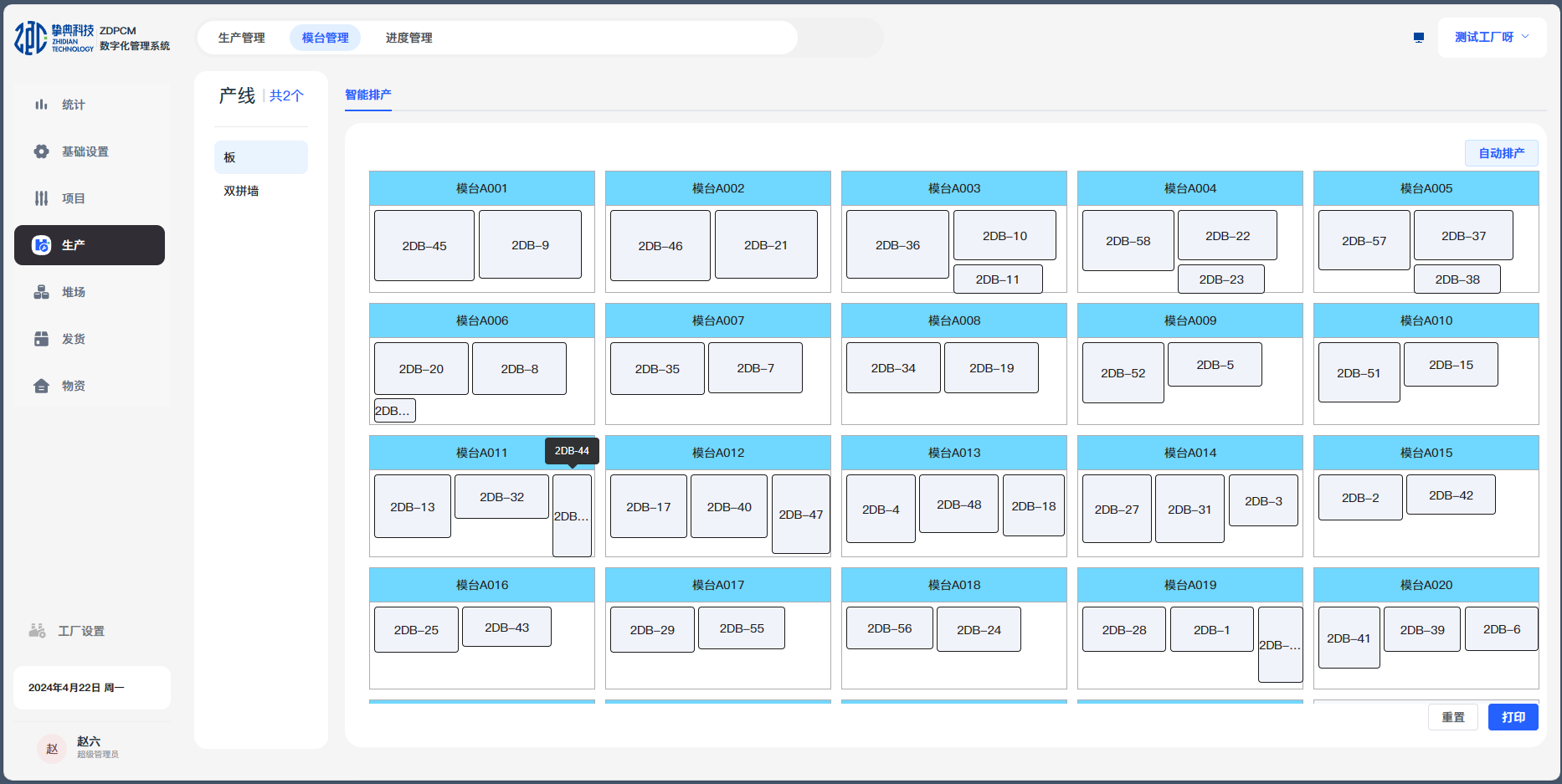
Task: Click the 重置 button
Action: 1452,717
